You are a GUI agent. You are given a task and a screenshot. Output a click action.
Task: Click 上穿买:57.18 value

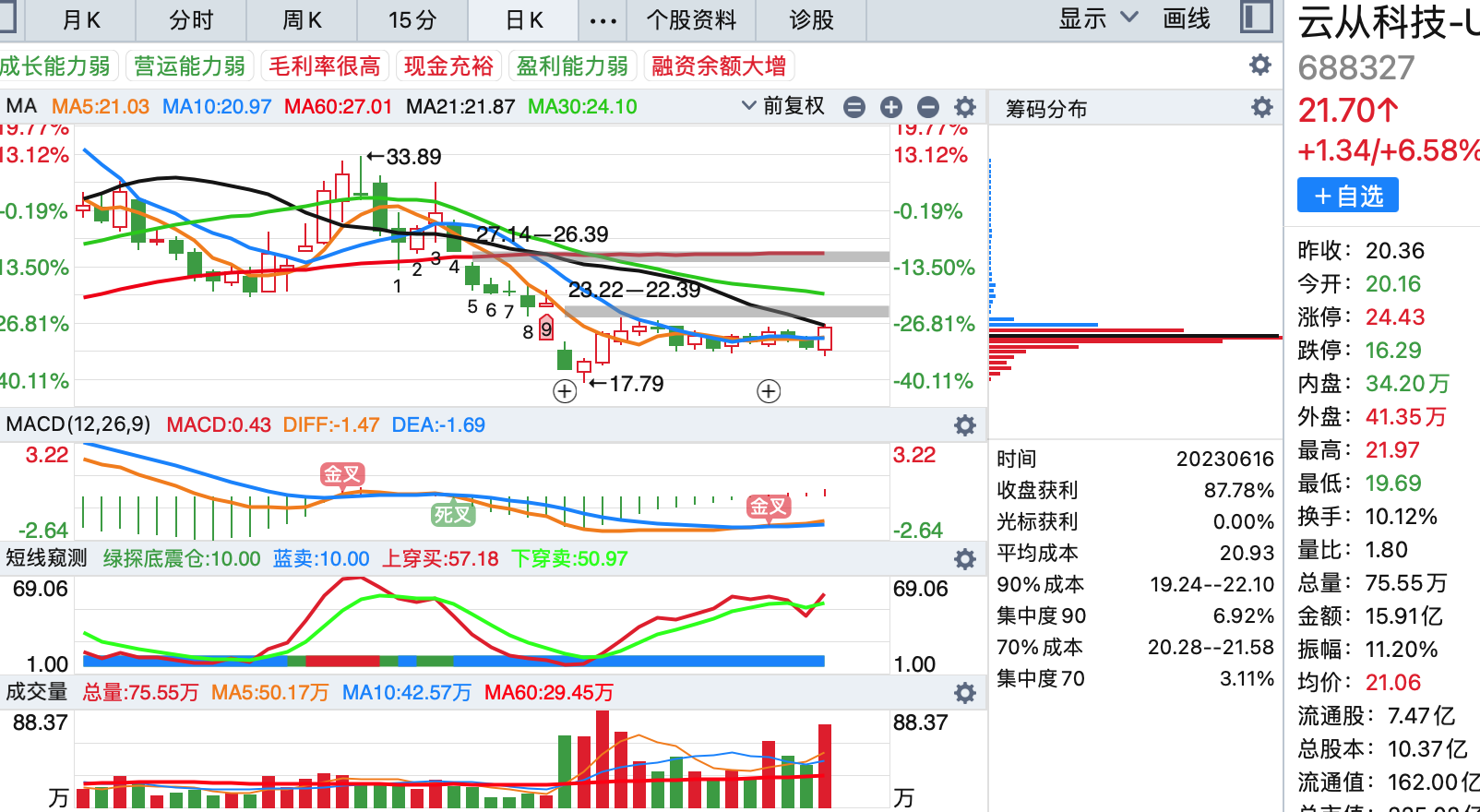(440, 558)
